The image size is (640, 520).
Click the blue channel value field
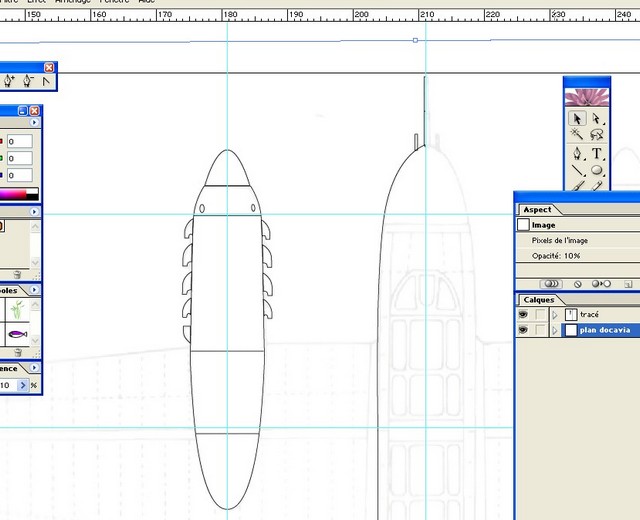click(x=20, y=175)
